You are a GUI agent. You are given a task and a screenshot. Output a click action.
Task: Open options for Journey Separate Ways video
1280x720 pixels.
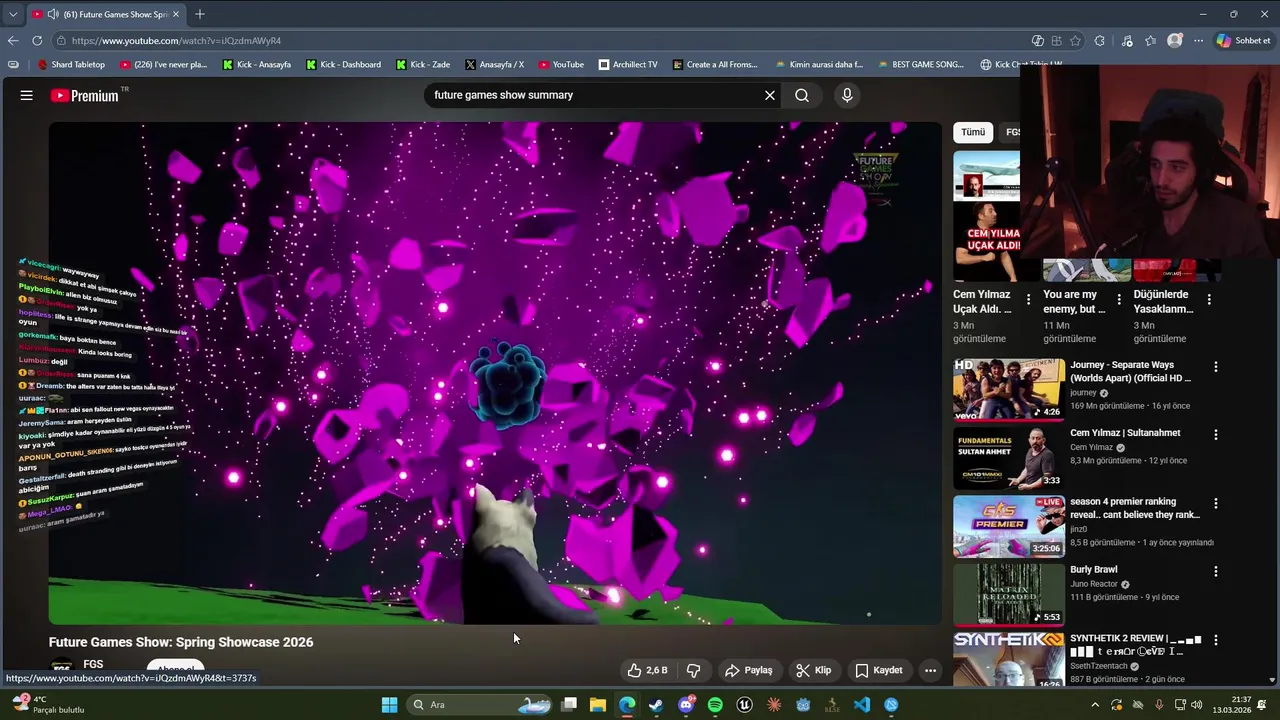coord(1216,367)
